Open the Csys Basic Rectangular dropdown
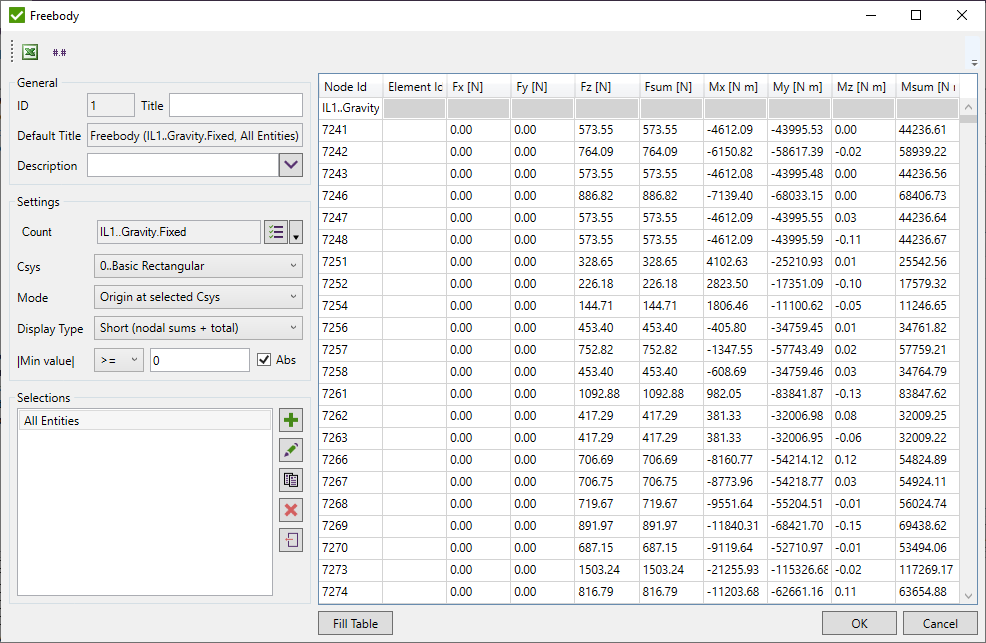This screenshot has width=986, height=643. point(198,266)
